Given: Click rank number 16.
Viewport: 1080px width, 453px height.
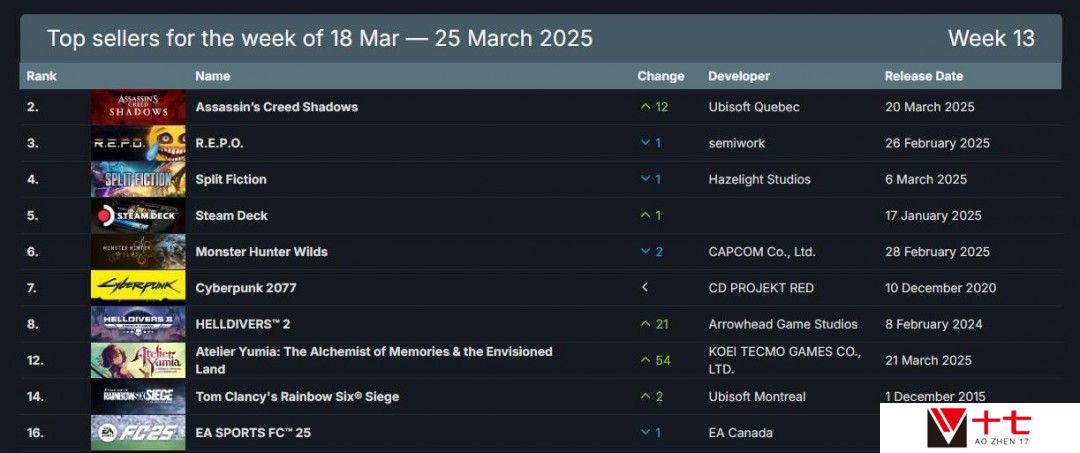Looking at the screenshot, I should coord(35,432).
